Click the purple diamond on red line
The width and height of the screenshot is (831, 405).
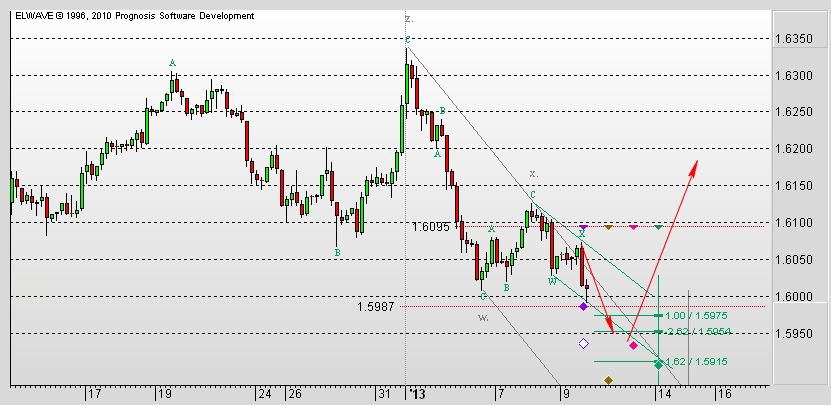[x=583, y=306]
